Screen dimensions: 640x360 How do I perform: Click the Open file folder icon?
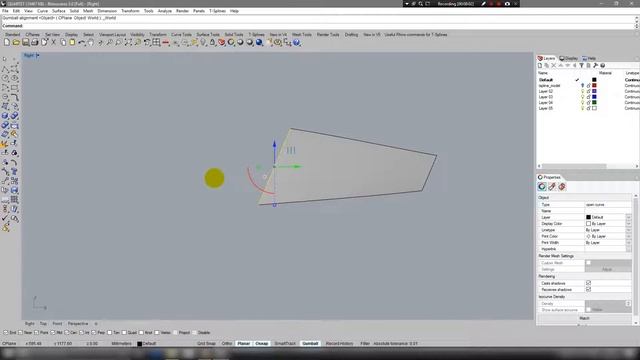16,42
